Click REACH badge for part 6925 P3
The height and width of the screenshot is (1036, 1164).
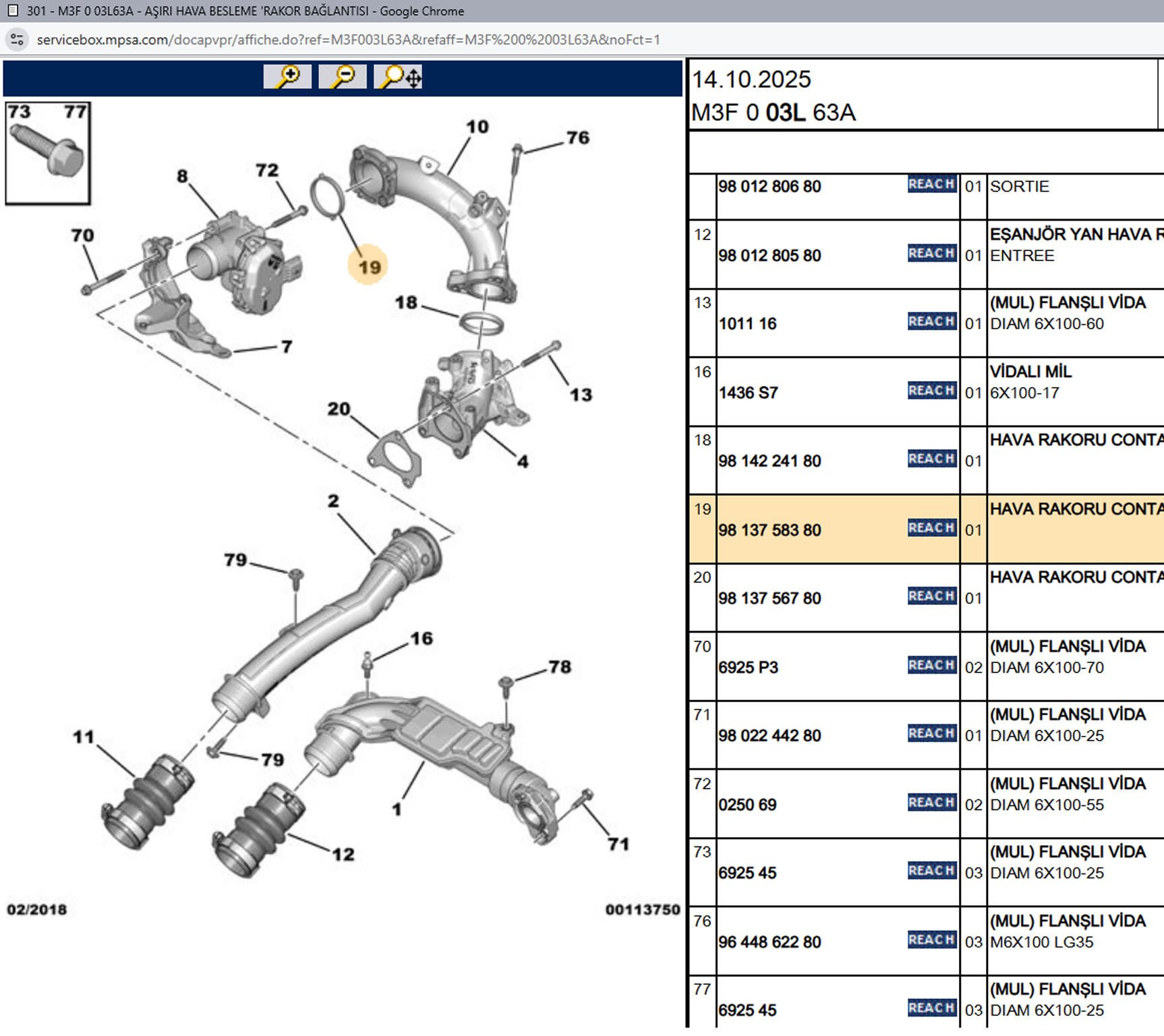pyautogui.click(x=931, y=666)
